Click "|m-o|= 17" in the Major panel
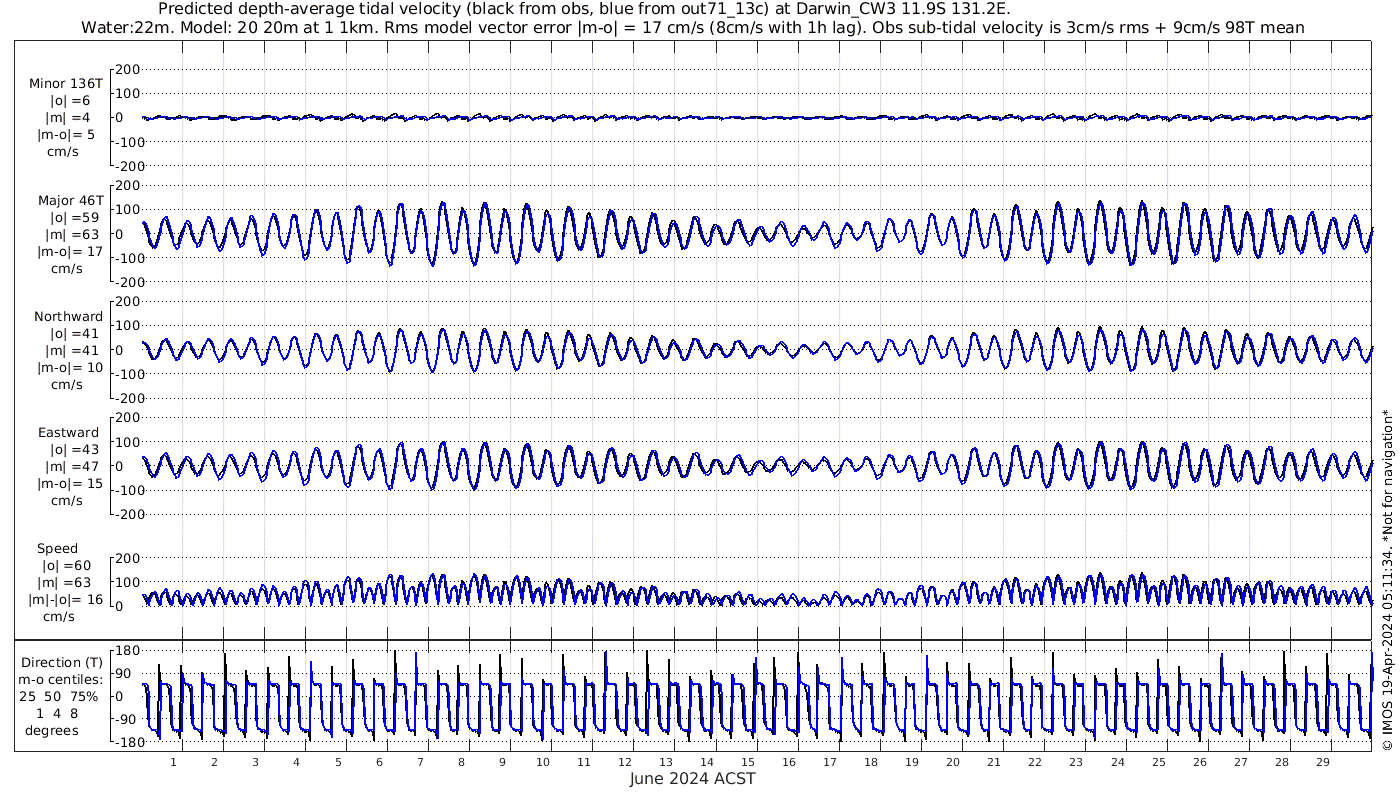Screen dimensions: 1400x800 click(x=70, y=252)
